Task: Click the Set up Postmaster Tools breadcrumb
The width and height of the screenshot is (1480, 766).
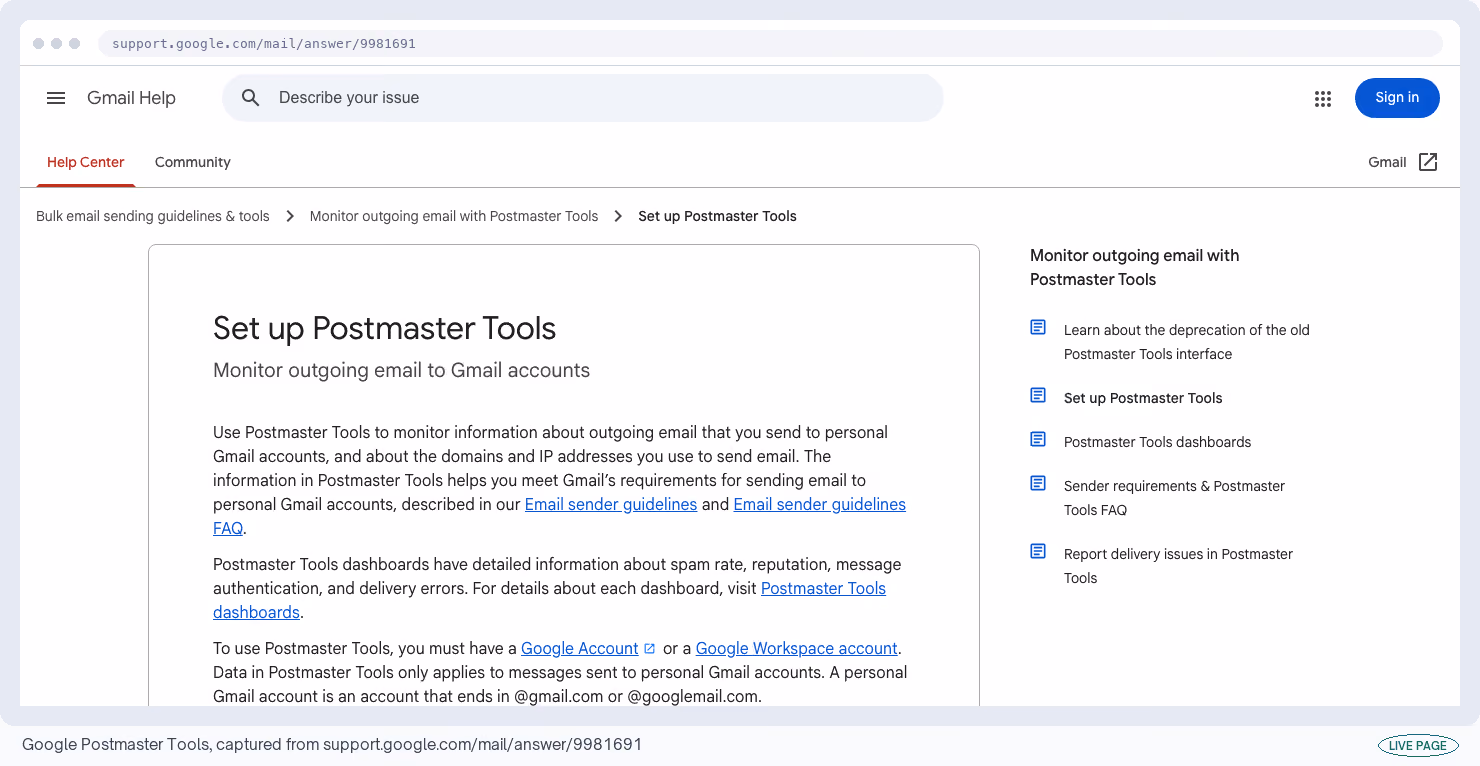Action: (x=718, y=216)
